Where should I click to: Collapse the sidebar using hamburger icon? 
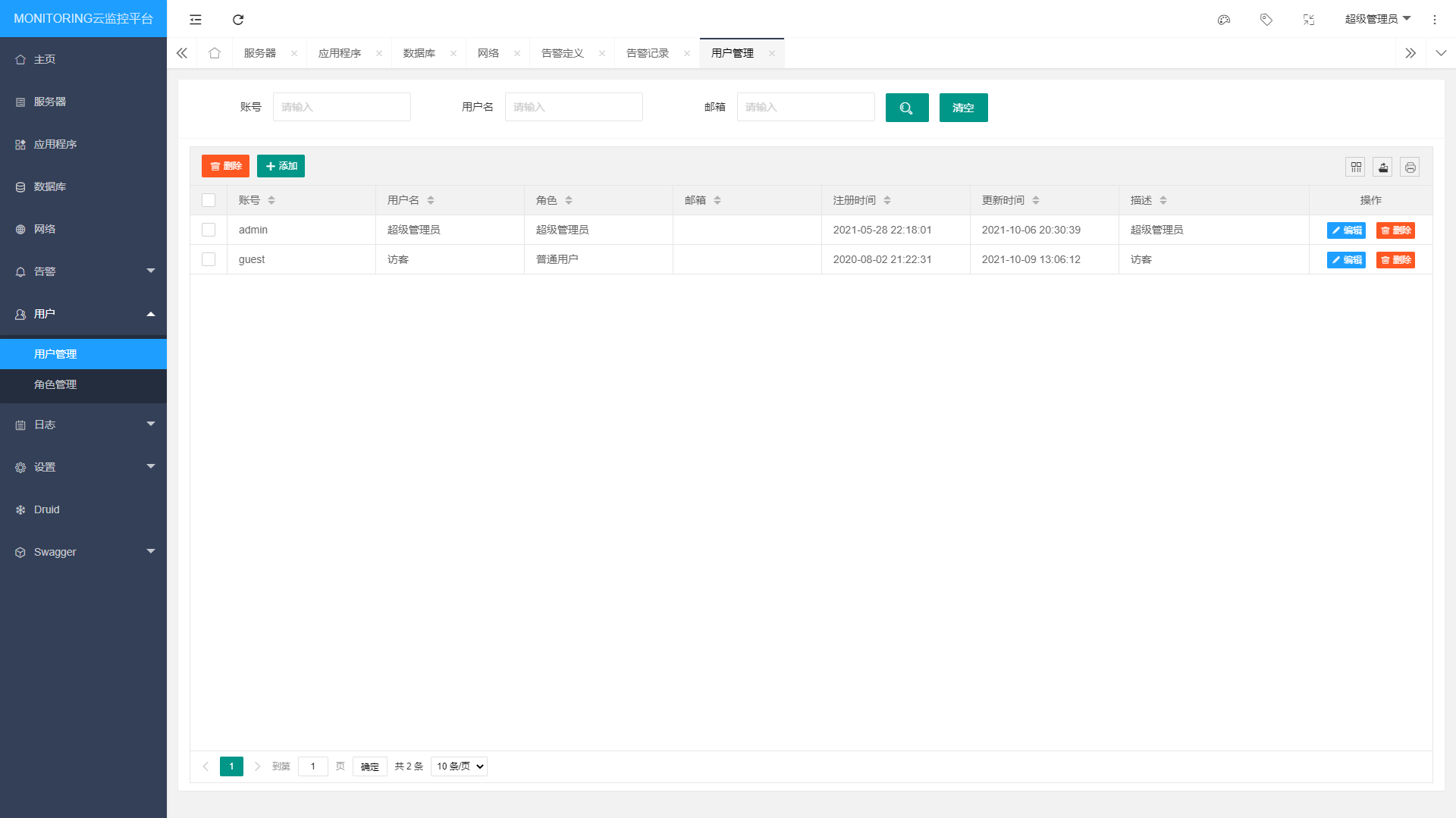(x=195, y=20)
